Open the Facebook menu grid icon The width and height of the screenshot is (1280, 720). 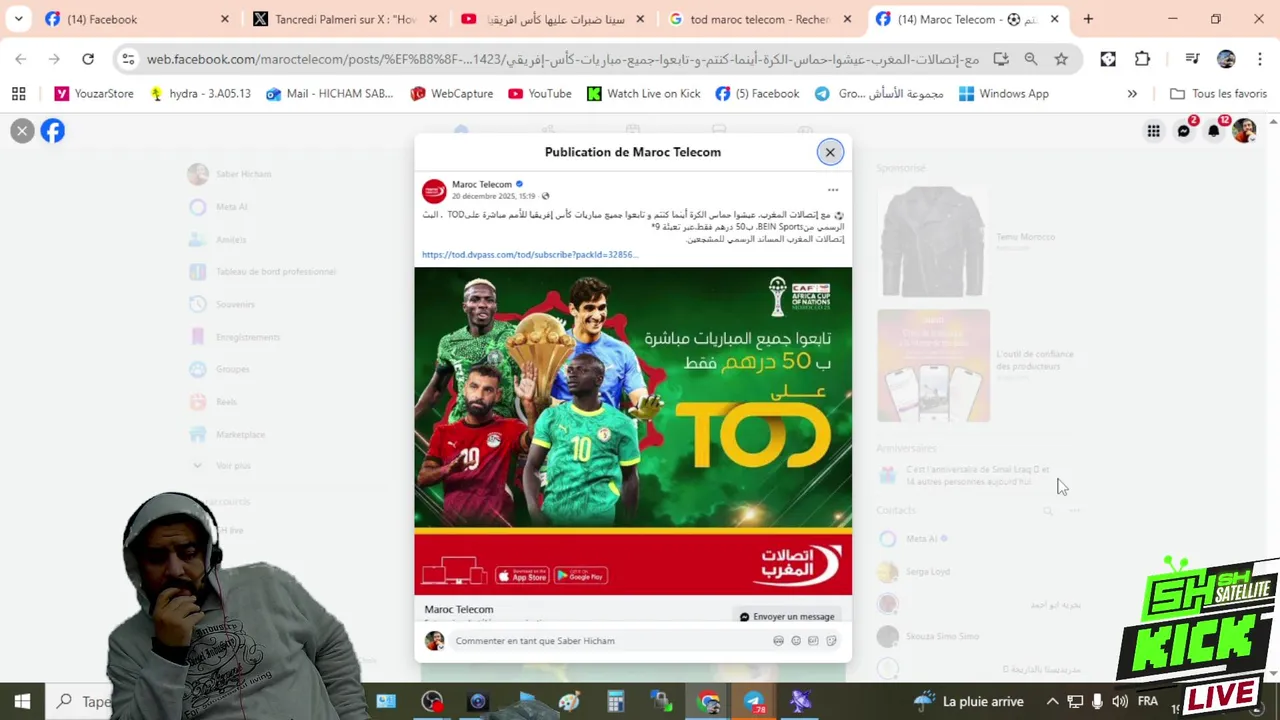[1154, 131]
